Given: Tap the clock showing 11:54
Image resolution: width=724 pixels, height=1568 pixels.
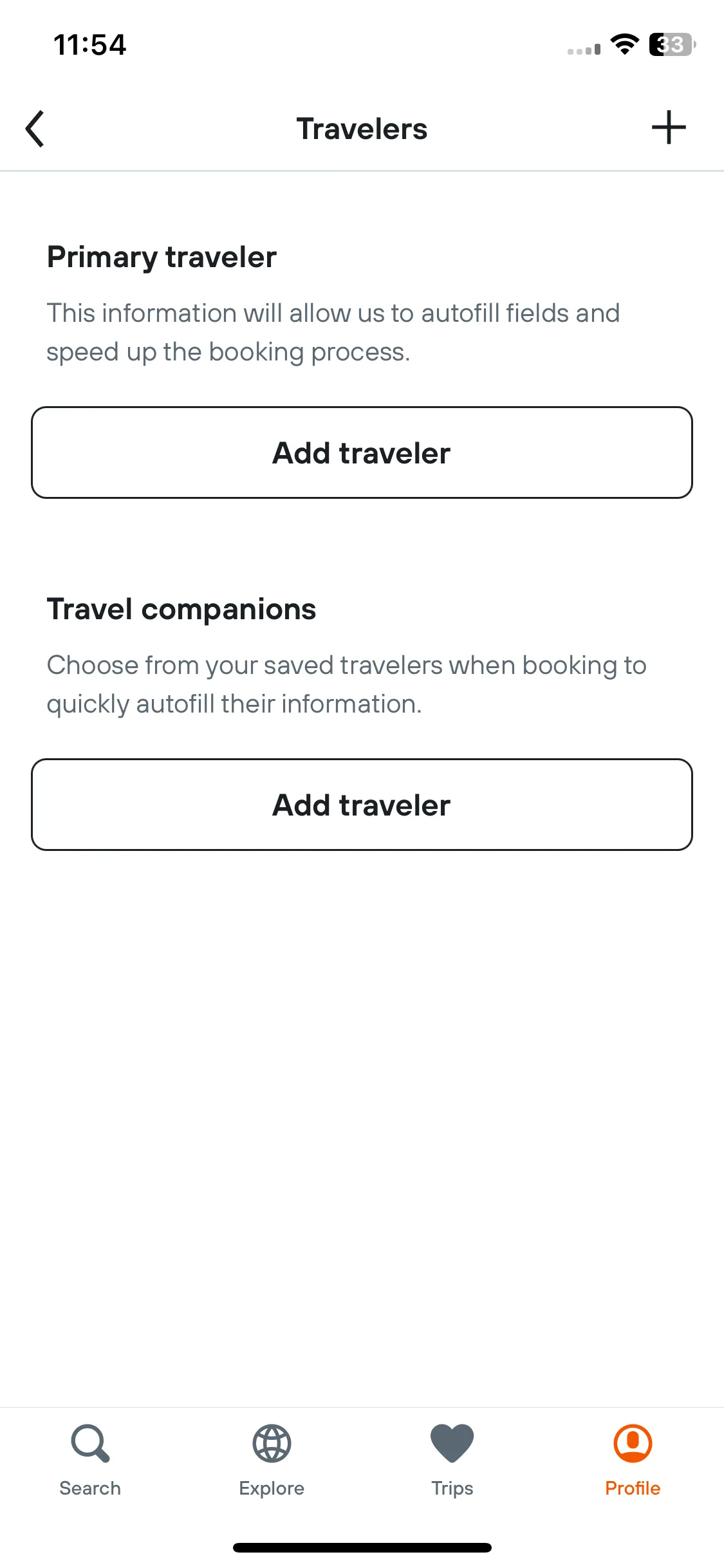Looking at the screenshot, I should pyautogui.click(x=90, y=45).
